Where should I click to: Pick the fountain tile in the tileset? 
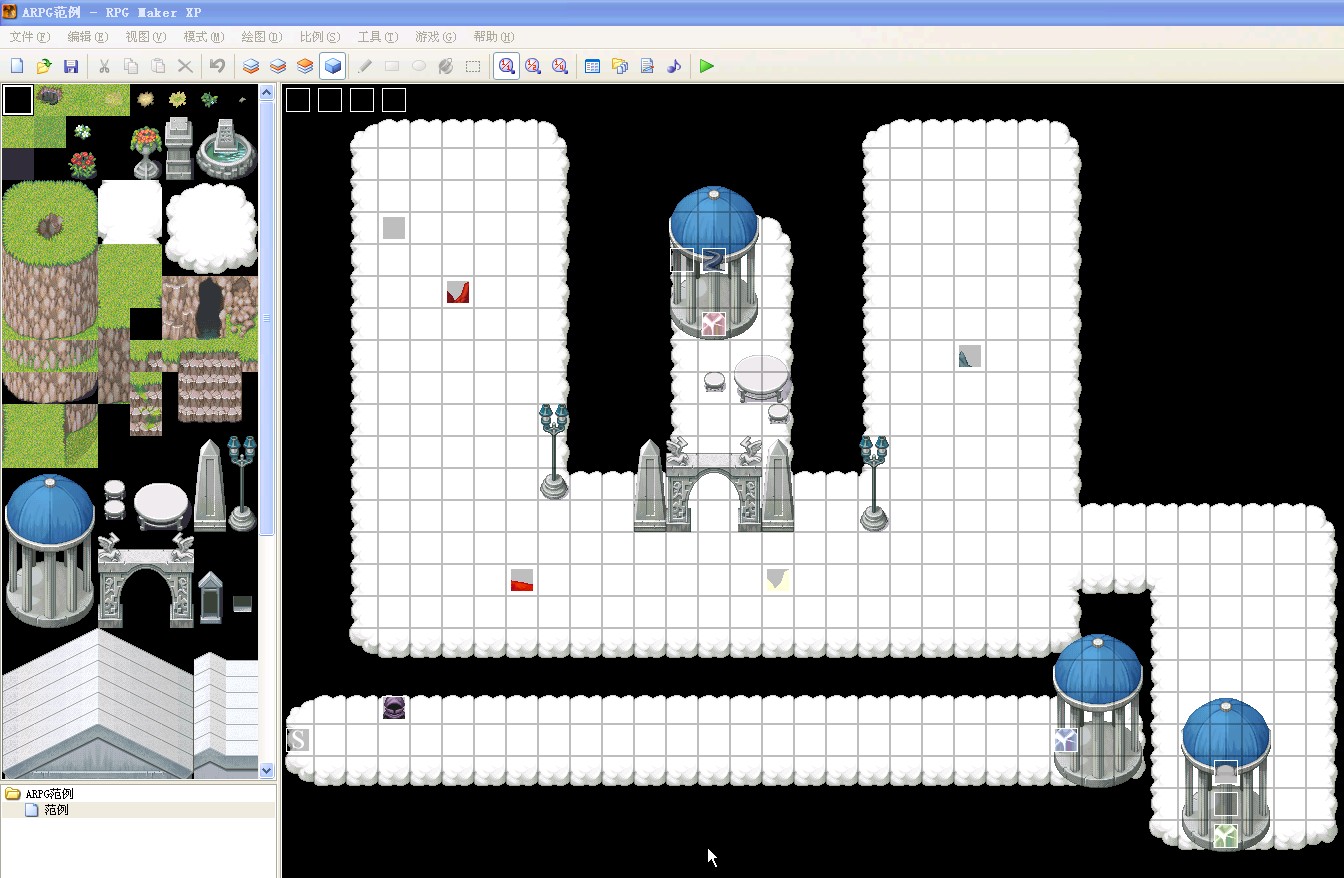click(x=226, y=147)
